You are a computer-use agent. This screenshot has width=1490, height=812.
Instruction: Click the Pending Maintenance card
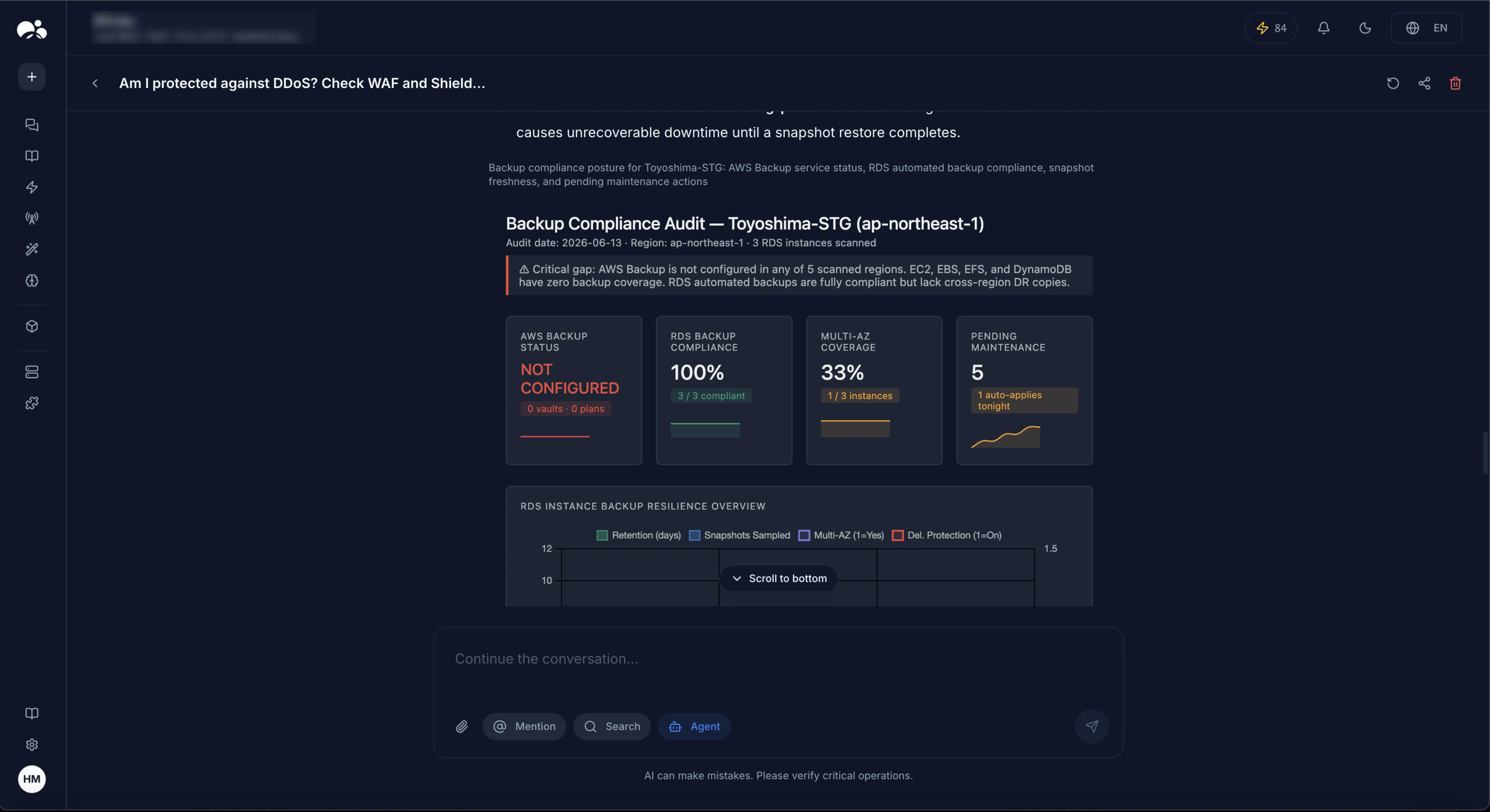[1024, 390]
